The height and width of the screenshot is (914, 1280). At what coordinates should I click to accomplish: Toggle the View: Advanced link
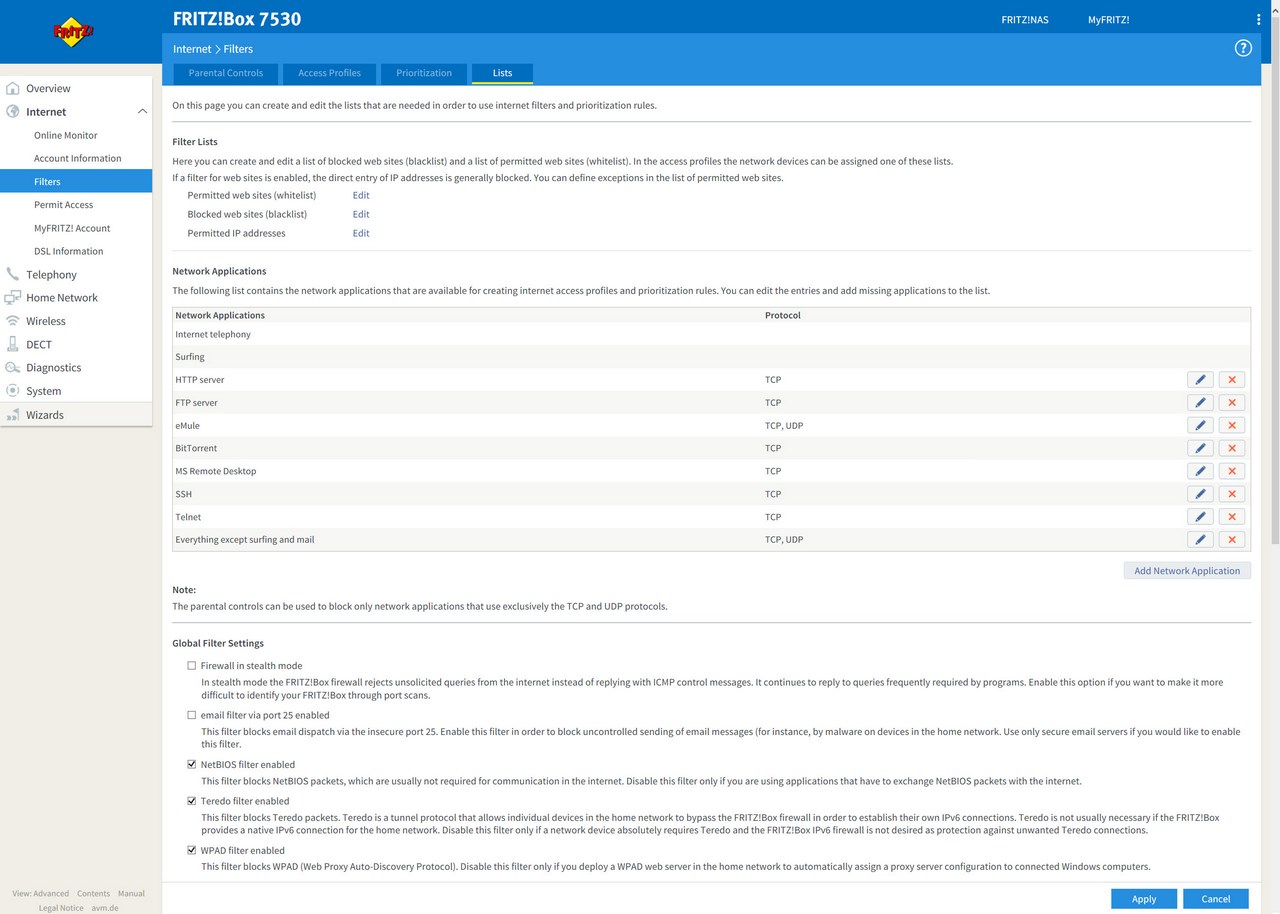(x=41, y=893)
